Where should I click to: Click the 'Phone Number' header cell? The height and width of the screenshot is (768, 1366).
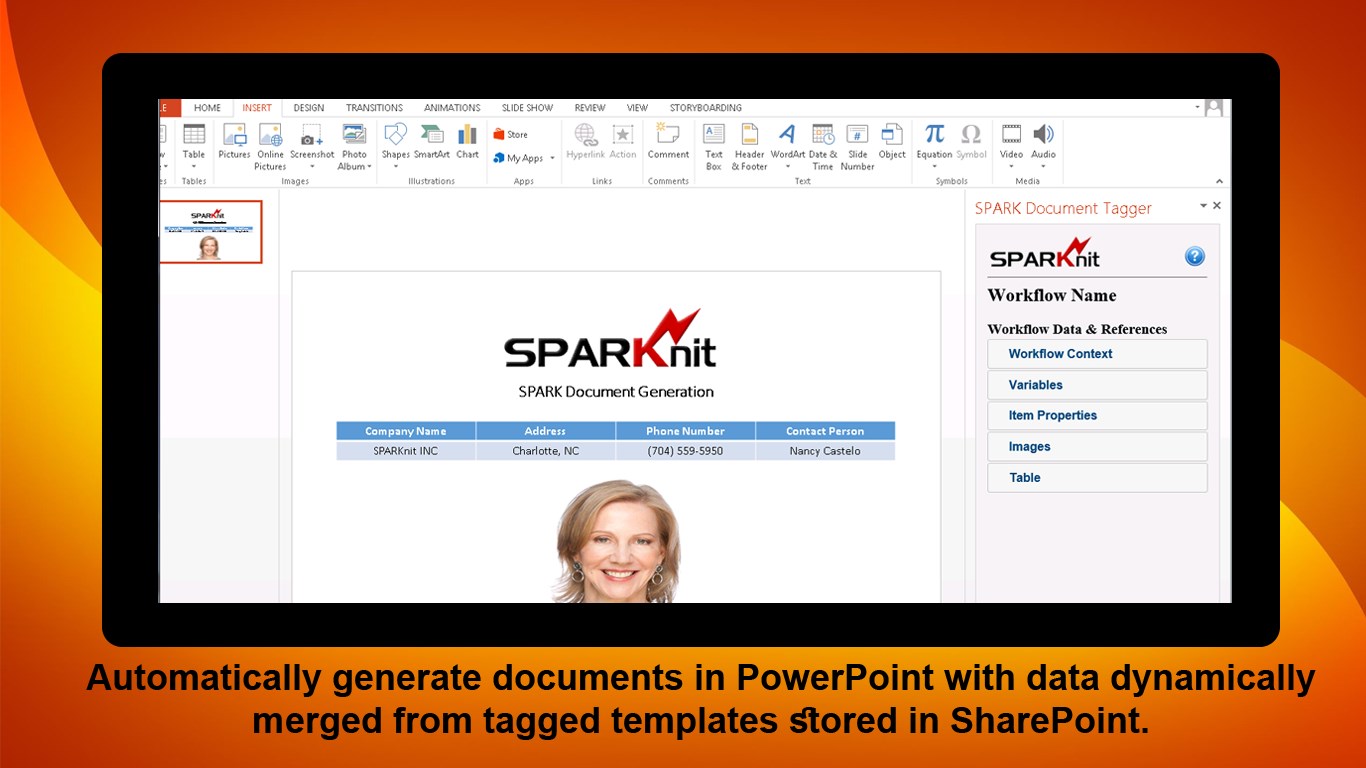tap(685, 431)
